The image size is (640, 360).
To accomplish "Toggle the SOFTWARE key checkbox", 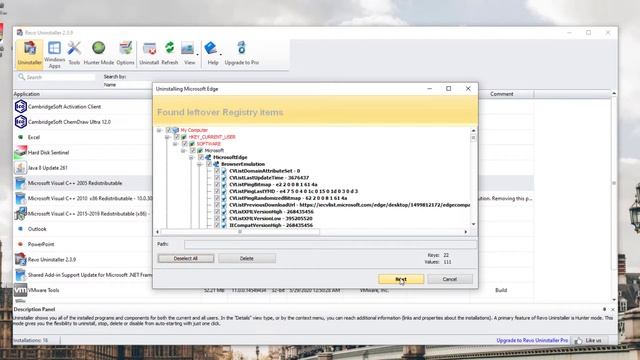I will point(184,144).
